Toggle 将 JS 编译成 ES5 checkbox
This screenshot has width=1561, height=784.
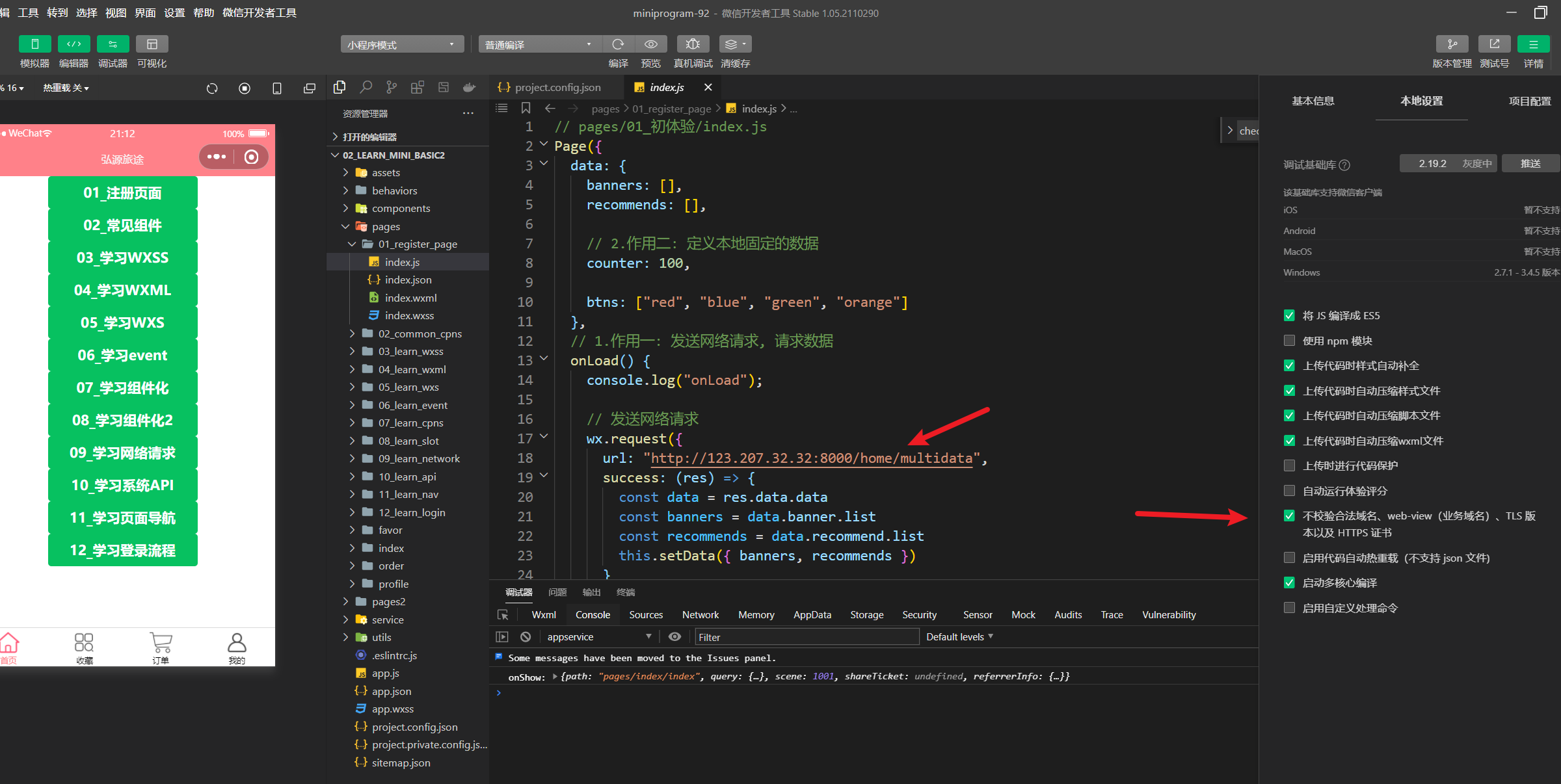click(x=1289, y=315)
